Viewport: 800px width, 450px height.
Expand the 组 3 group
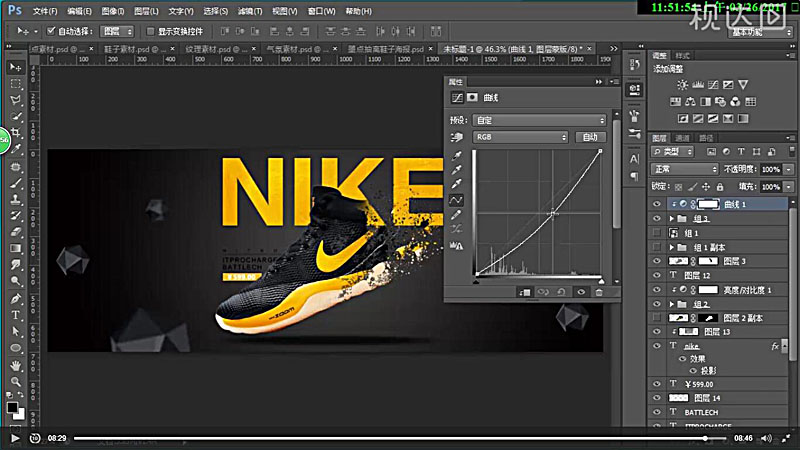click(672, 218)
